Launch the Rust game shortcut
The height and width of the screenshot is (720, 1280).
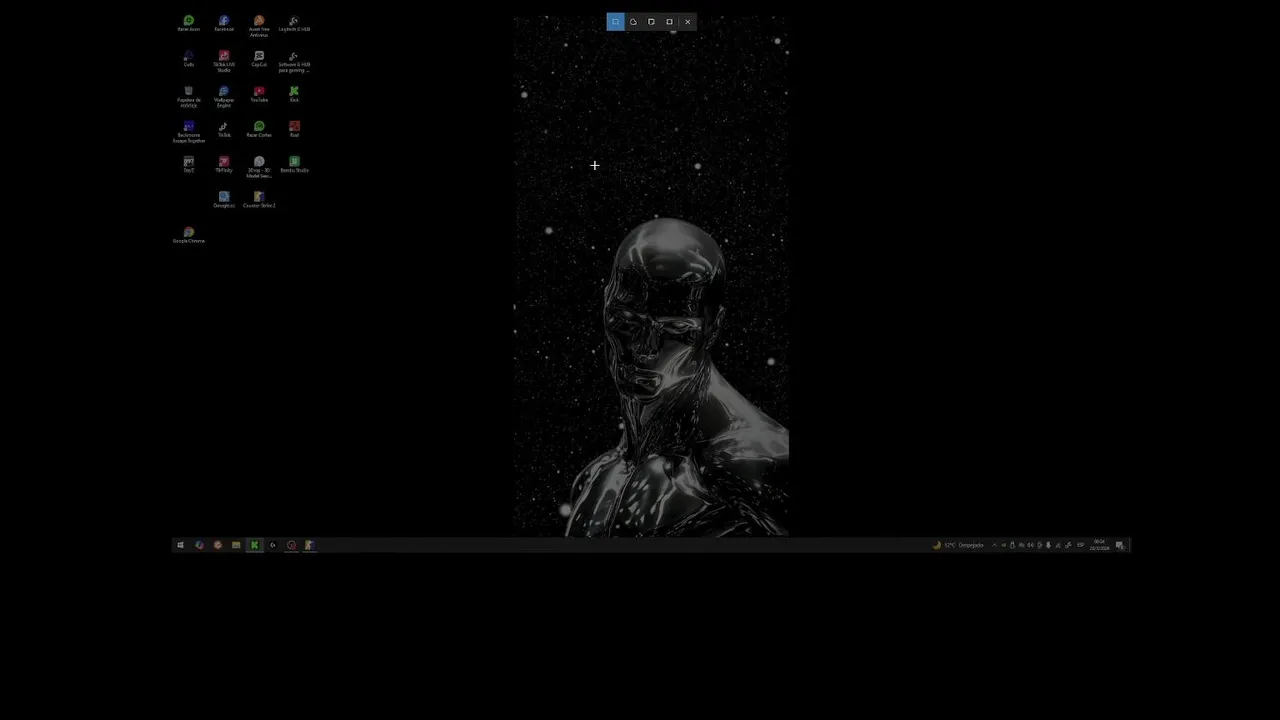coord(294,129)
